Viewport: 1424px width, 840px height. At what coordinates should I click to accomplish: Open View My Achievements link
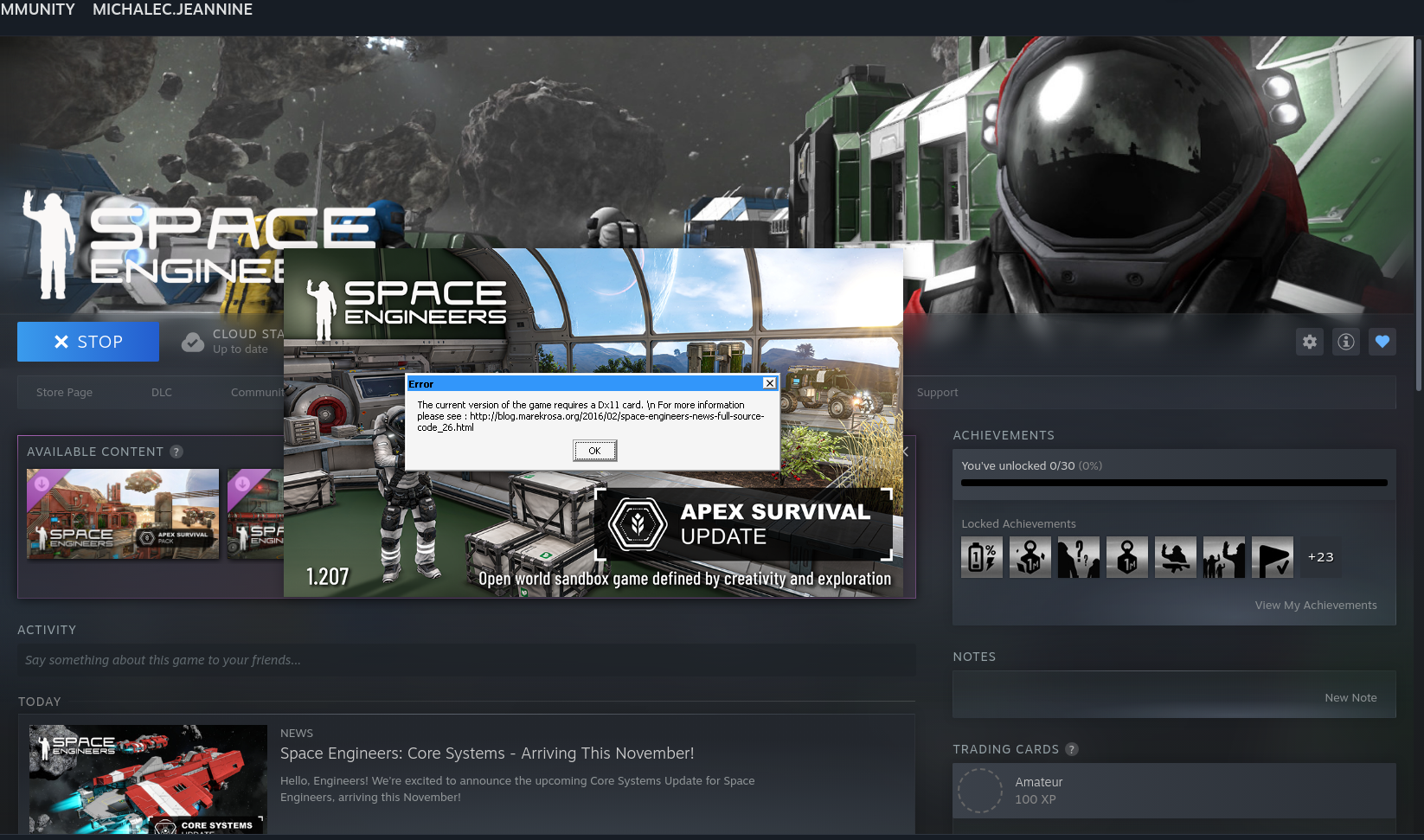click(x=1315, y=606)
